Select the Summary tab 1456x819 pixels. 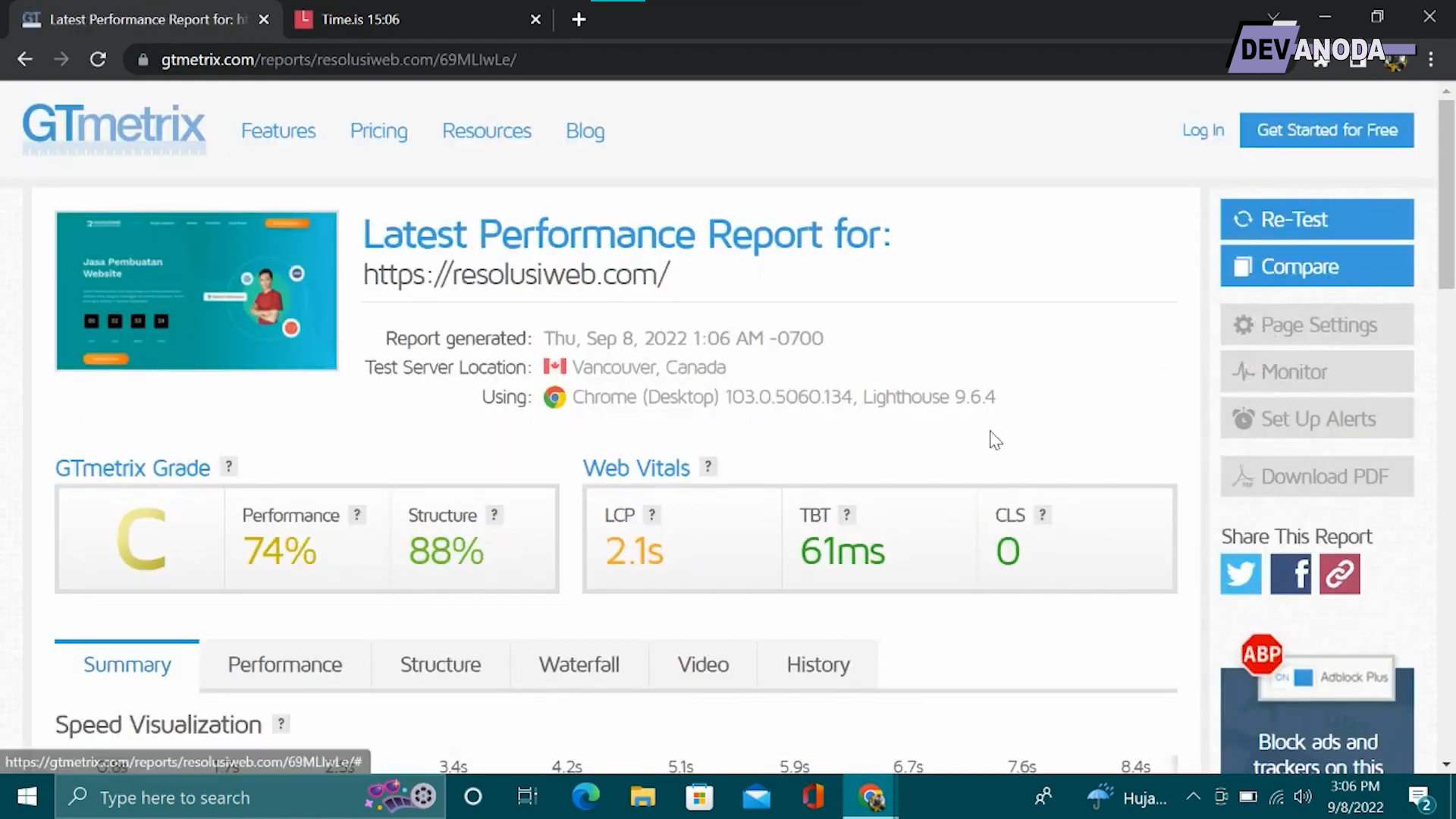coord(127,665)
